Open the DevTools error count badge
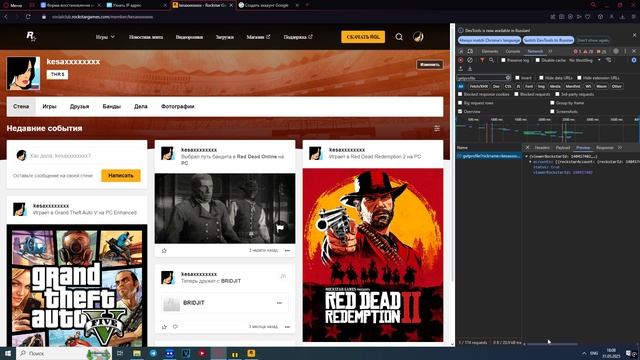The width and height of the screenshot is (640, 360). pos(577,51)
